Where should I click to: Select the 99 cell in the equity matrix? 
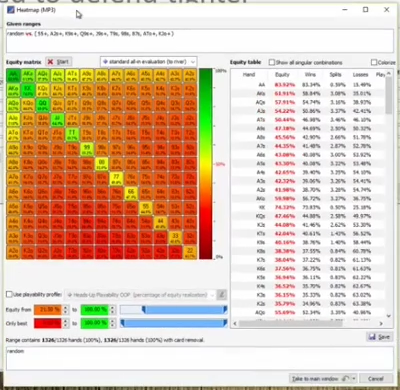pos(87,149)
